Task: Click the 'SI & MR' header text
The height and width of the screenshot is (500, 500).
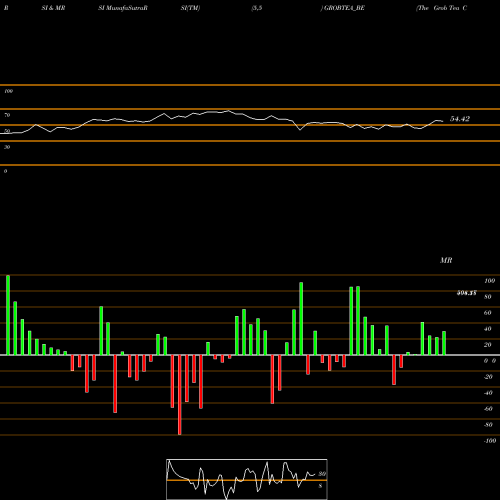Action: pos(53,8)
